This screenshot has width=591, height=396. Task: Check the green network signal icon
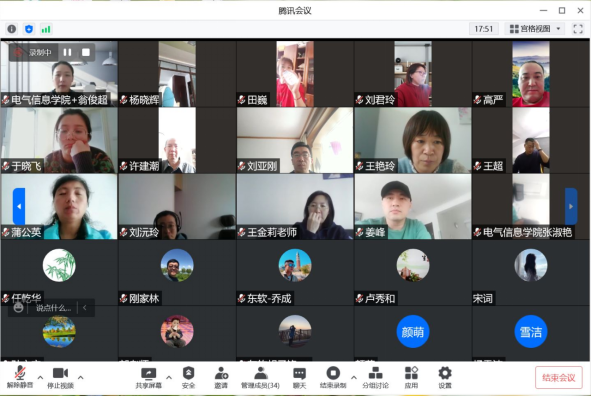coord(46,29)
